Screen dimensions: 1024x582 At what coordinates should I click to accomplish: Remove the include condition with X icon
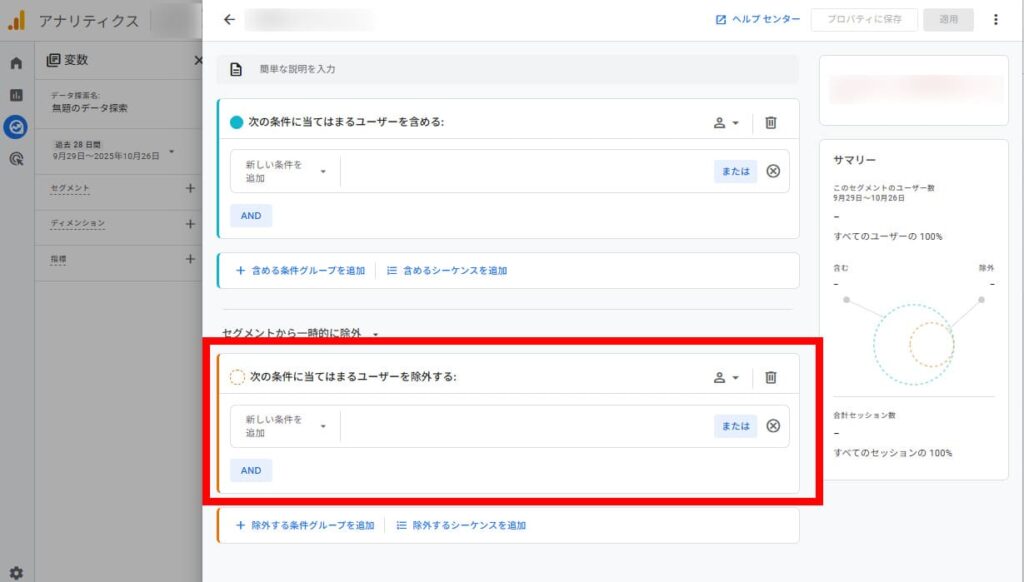point(773,171)
